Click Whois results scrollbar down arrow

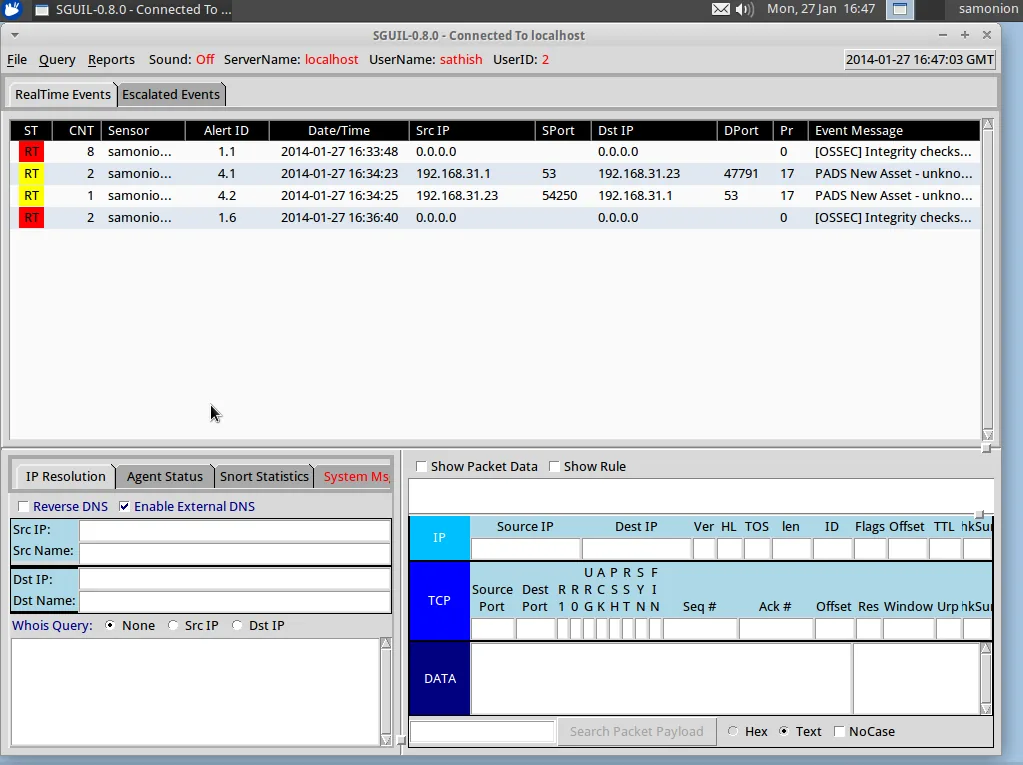[386, 740]
